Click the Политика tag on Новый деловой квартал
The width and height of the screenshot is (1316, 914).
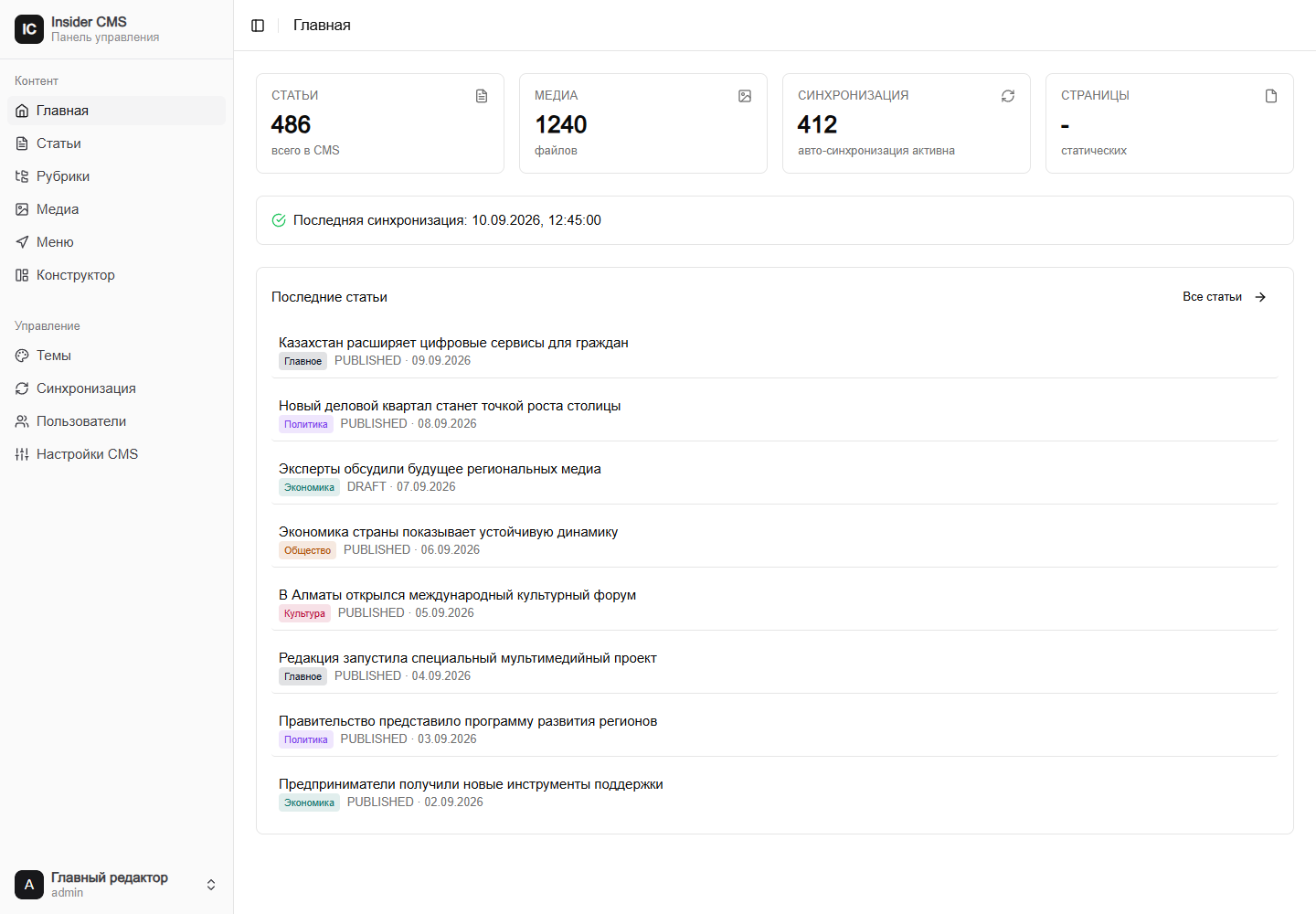pos(306,424)
